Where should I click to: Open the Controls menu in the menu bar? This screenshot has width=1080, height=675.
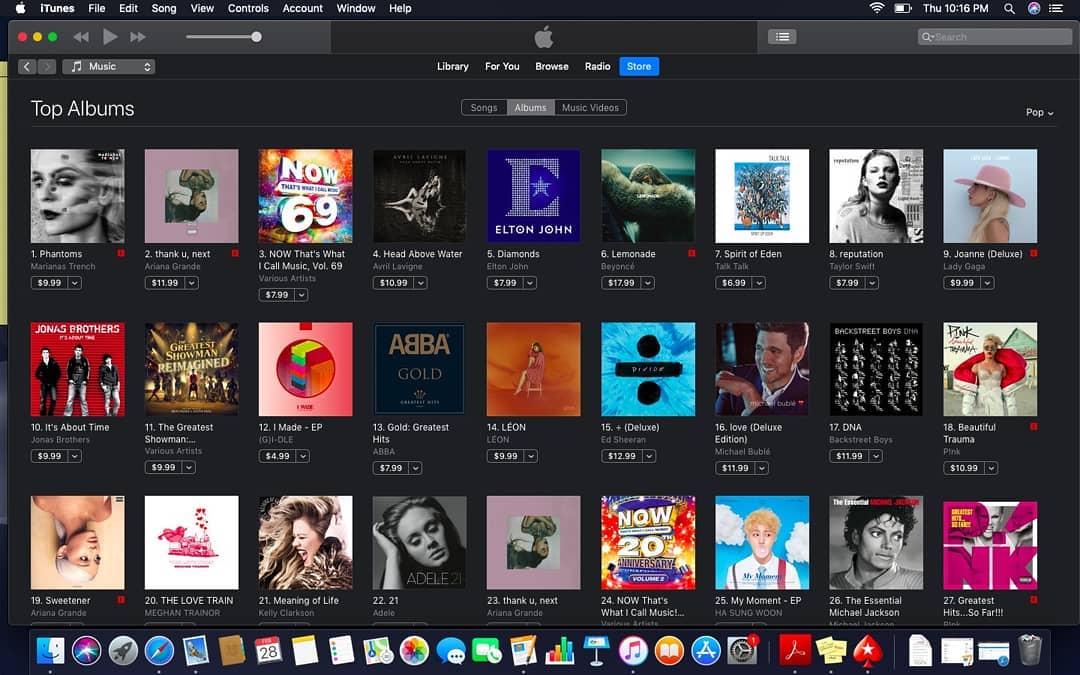point(248,8)
